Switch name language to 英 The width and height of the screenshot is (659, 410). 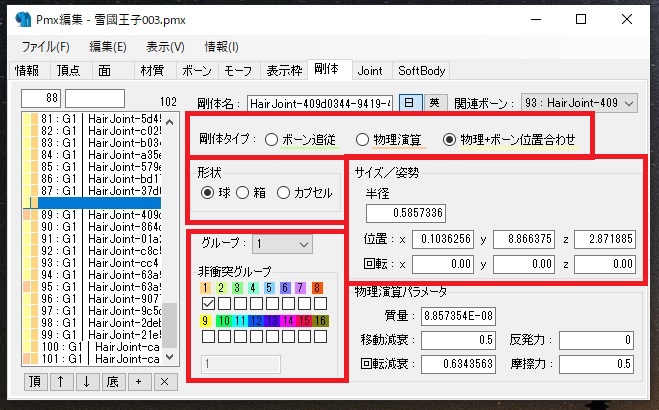pos(435,103)
